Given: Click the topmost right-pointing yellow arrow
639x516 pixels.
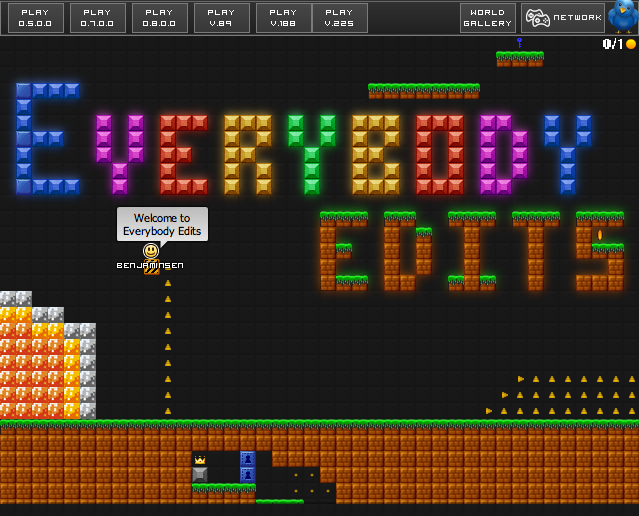Looking at the screenshot, I should coord(521,379).
